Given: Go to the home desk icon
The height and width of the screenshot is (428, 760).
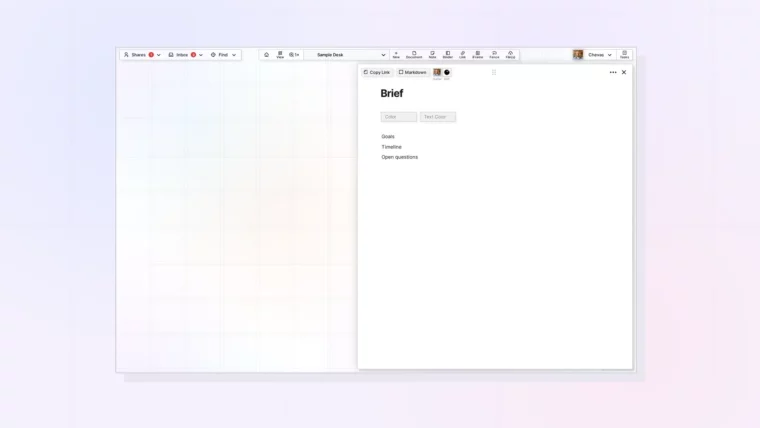Looking at the screenshot, I should pyautogui.click(x=266, y=55).
